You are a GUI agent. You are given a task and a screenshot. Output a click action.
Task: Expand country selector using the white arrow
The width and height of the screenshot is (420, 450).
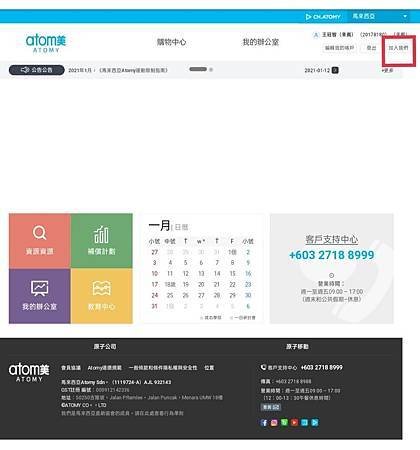(x=405, y=16)
